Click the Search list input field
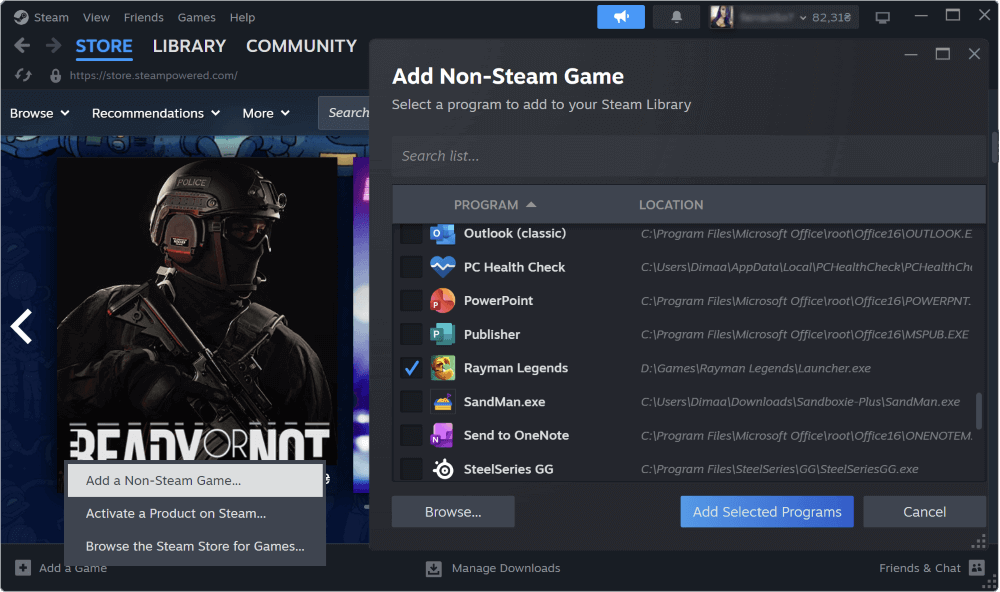This screenshot has width=1000, height=592. 688,156
